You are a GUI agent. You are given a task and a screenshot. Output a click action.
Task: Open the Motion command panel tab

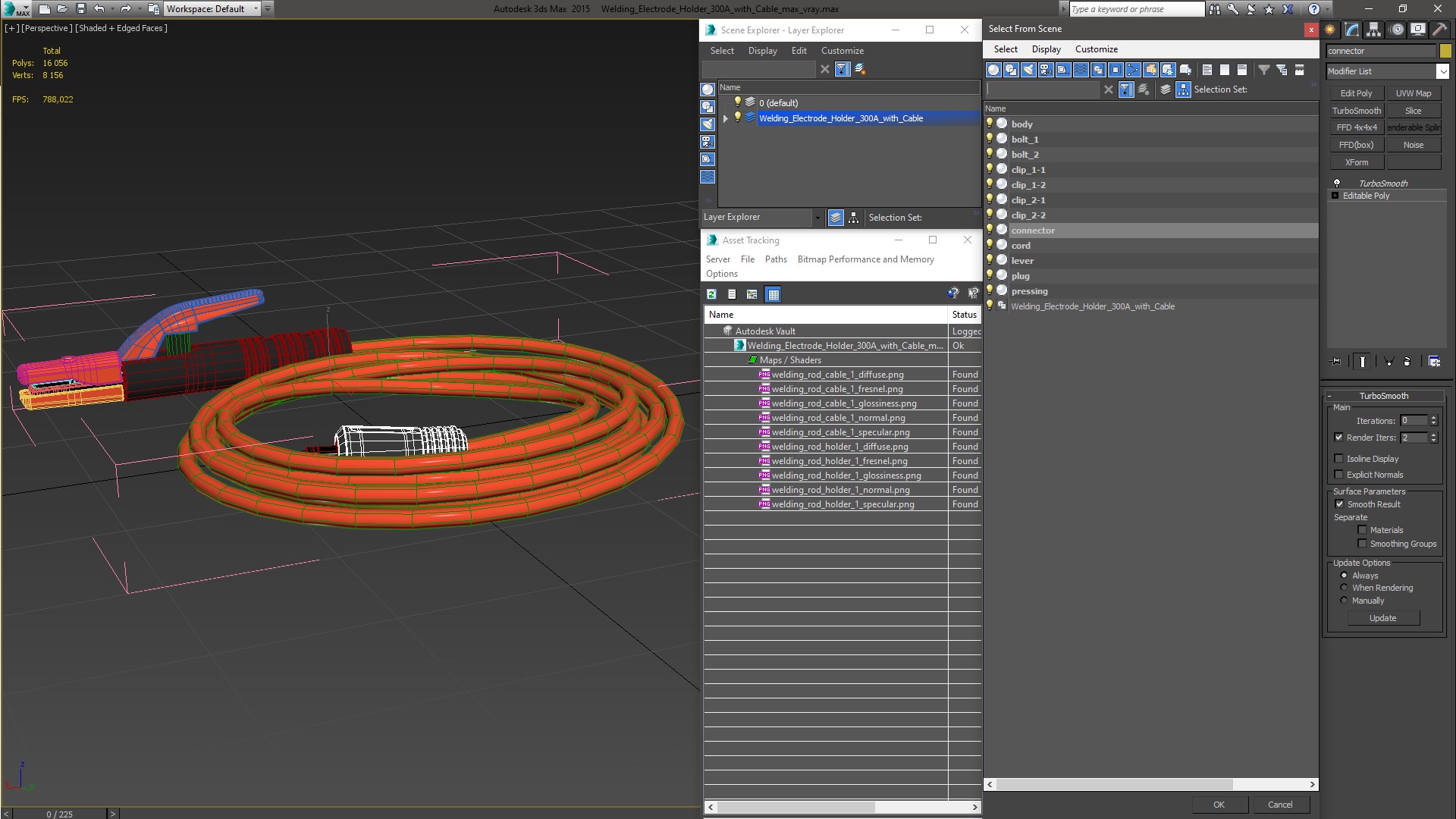tap(1397, 30)
